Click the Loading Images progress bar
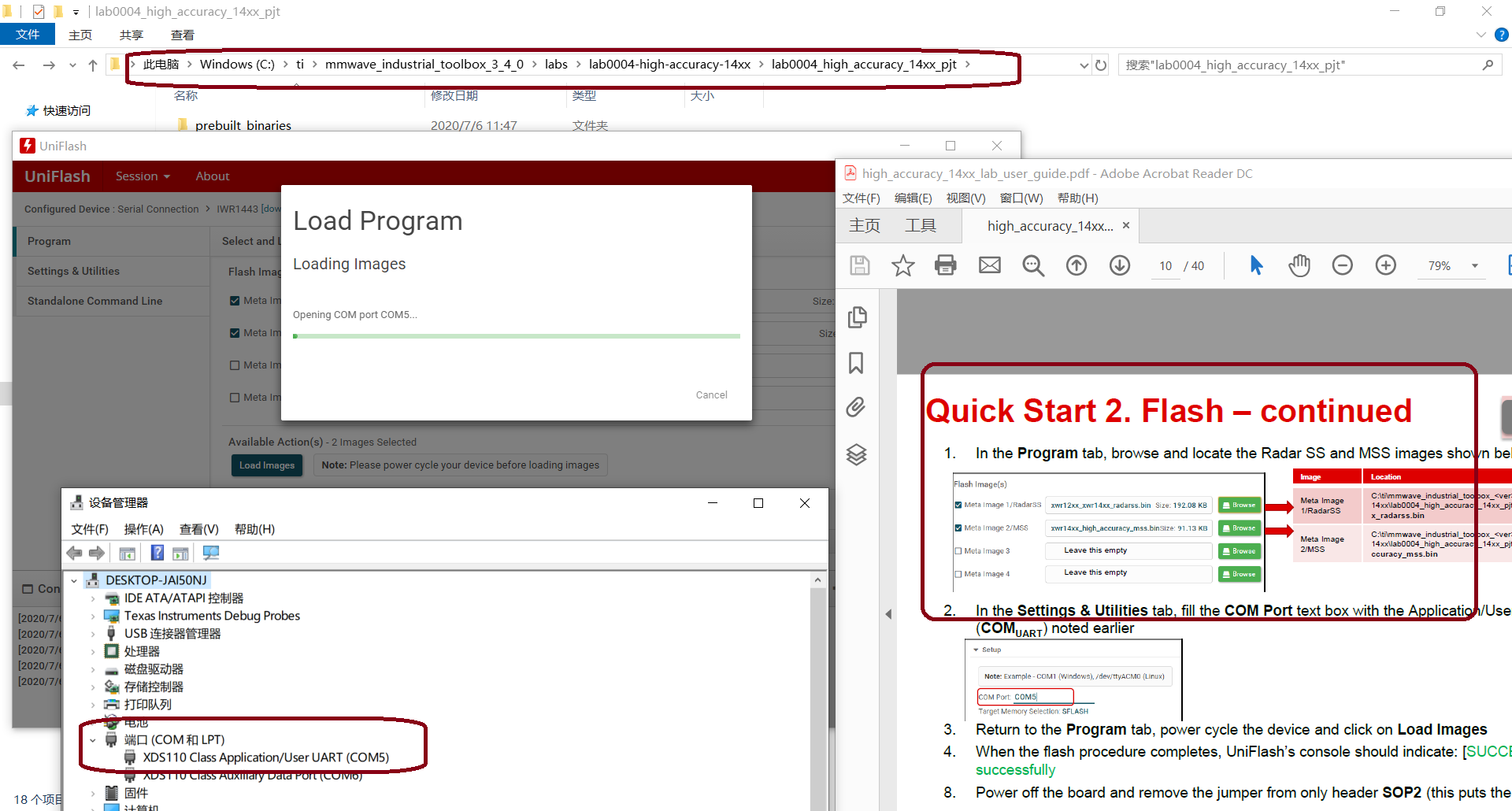This screenshot has width=1512, height=811. [x=517, y=336]
